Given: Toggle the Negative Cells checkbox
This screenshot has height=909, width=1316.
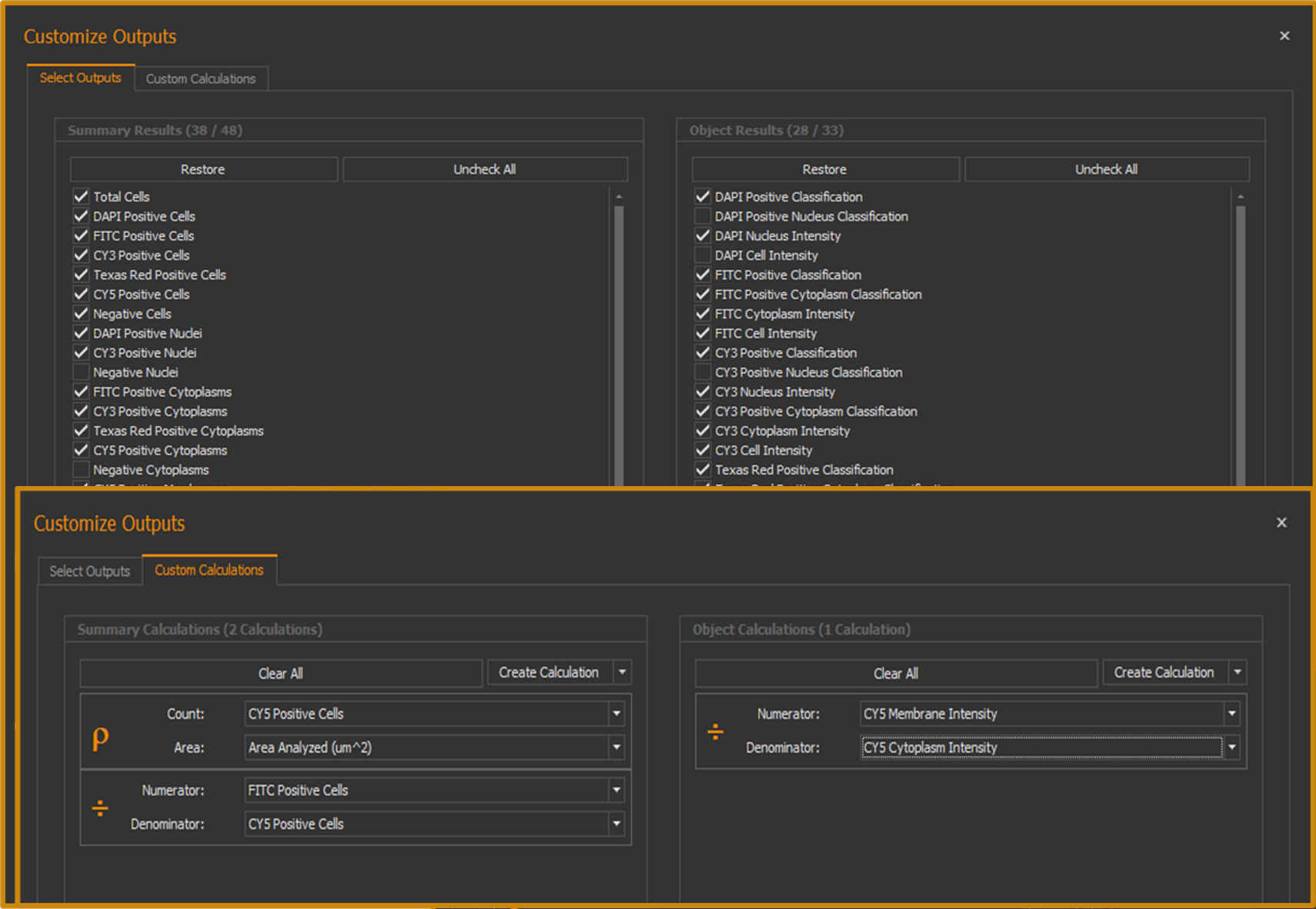Looking at the screenshot, I should 81,314.
